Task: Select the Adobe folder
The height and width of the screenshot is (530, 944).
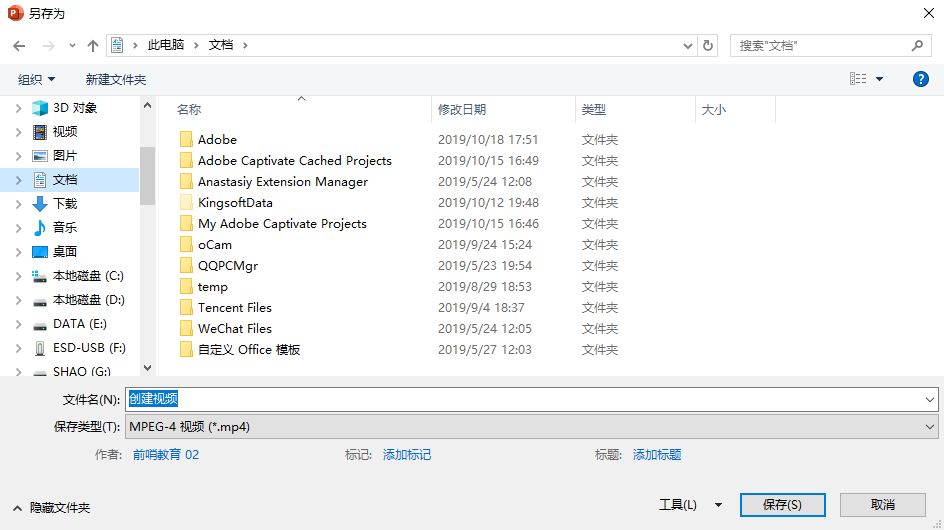Action: (217, 140)
